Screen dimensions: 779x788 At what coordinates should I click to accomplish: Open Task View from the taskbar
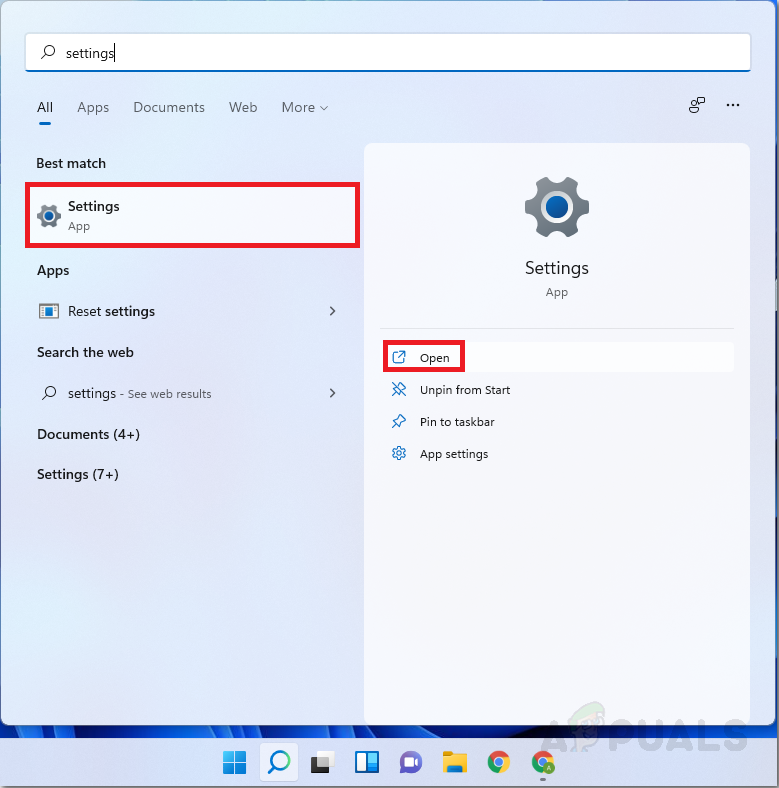[323, 762]
